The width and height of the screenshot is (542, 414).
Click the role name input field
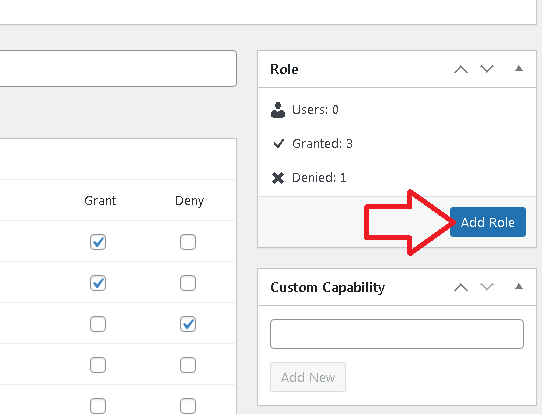(x=118, y=68)
